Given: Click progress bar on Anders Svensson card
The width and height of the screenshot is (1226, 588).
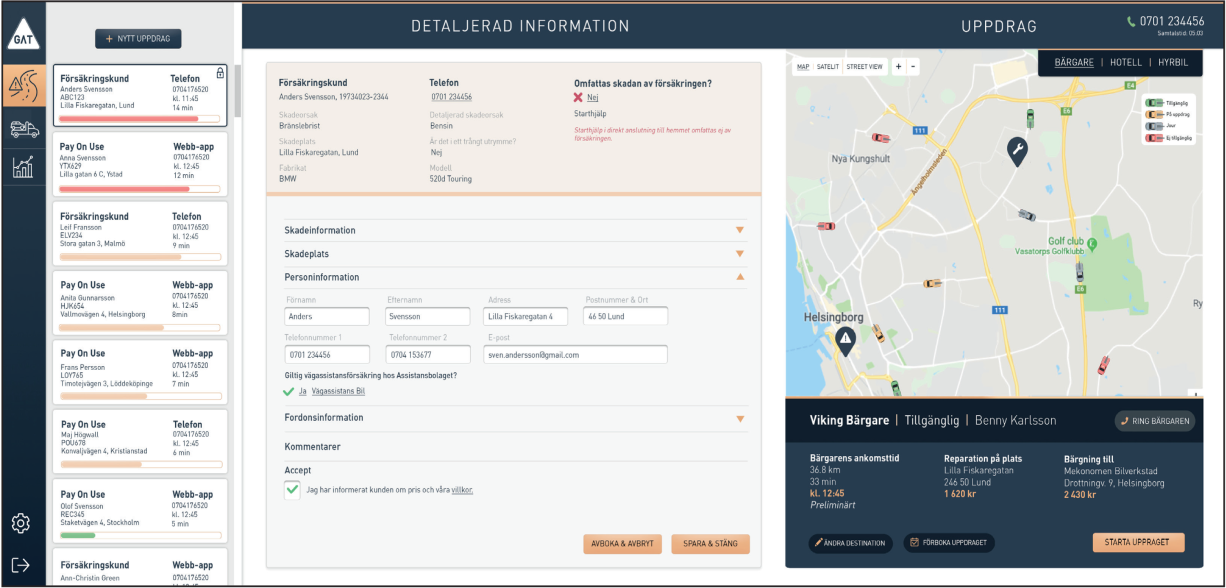Looking at the screenshot, I should [140, 119].
